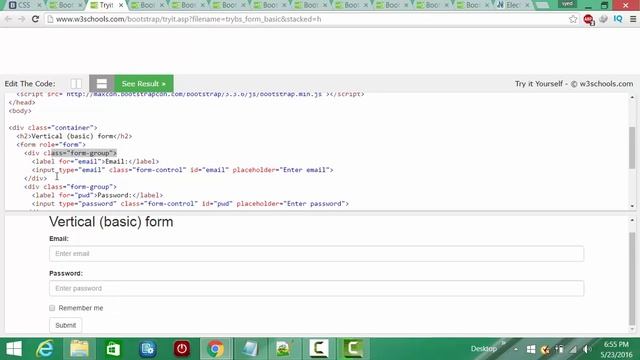The width and height of the screenshot is (640, 360).
Task: Open the control panel gear taskbar icon
Action: (x=148, y=349)
